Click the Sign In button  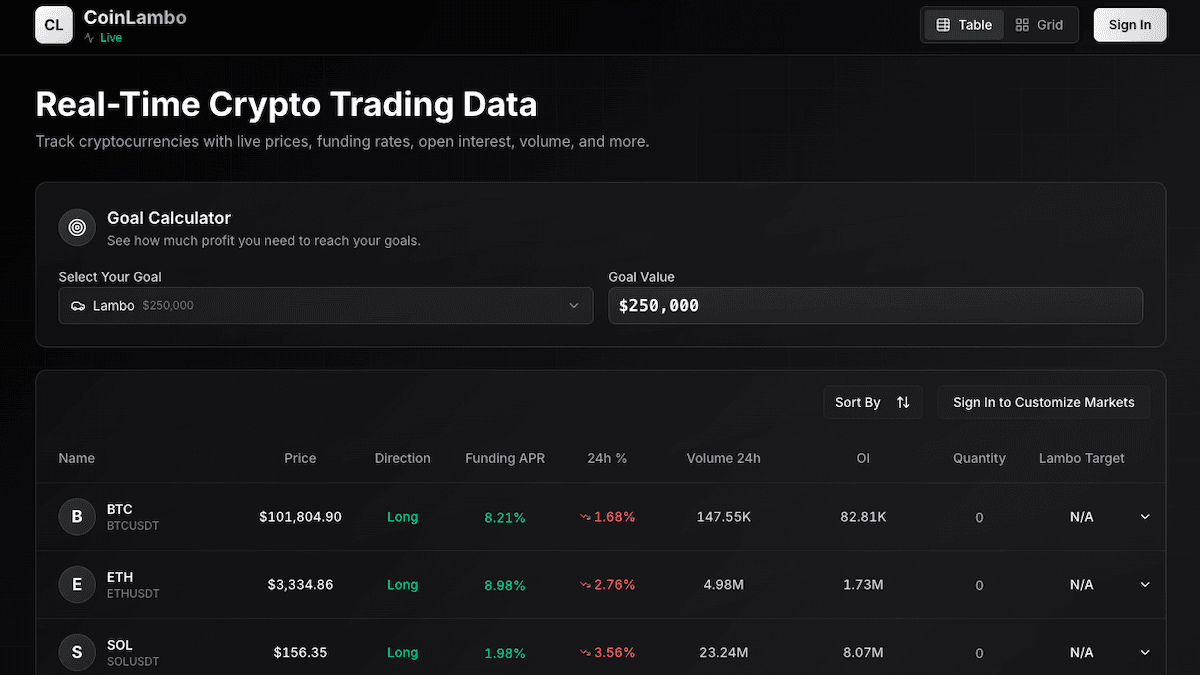coord(1130,24)
